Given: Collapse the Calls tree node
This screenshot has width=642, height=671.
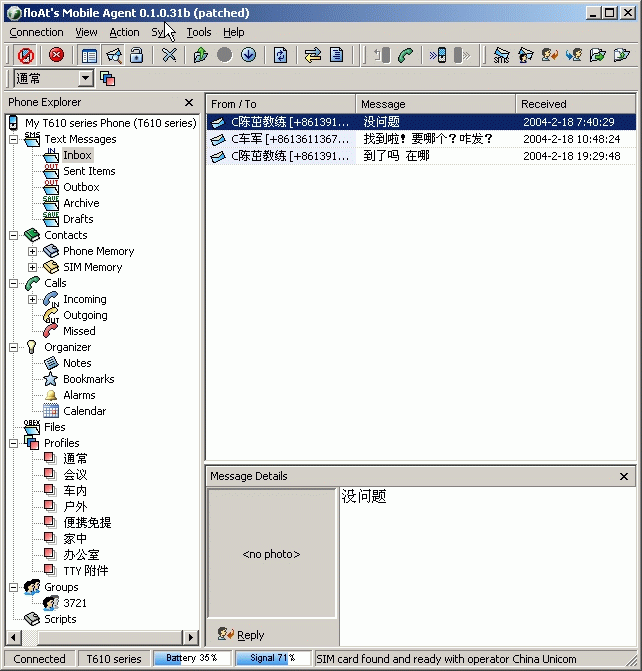Looking at the screenshot, I should pos(14,283).
